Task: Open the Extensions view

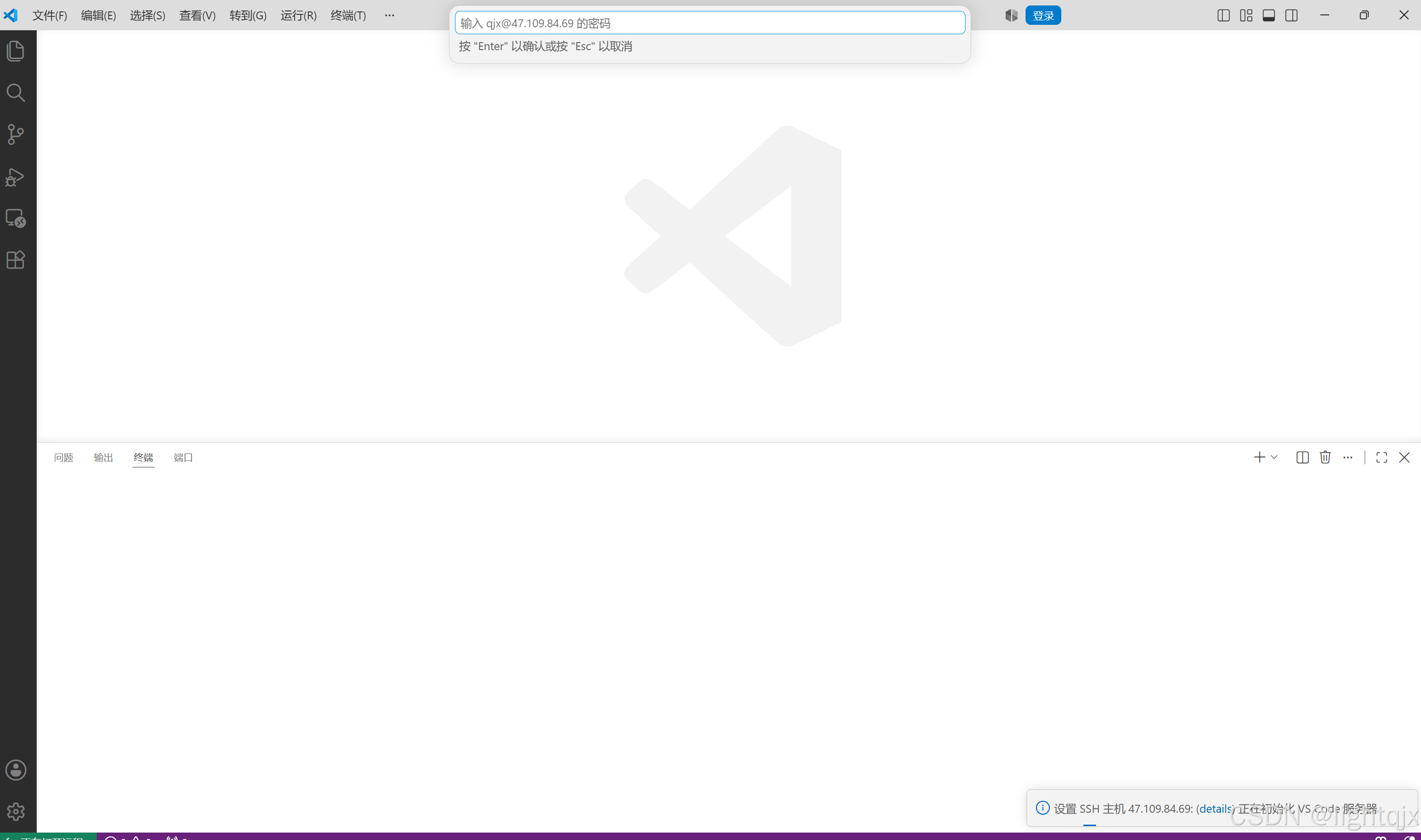Action: (x=15, y=260)
